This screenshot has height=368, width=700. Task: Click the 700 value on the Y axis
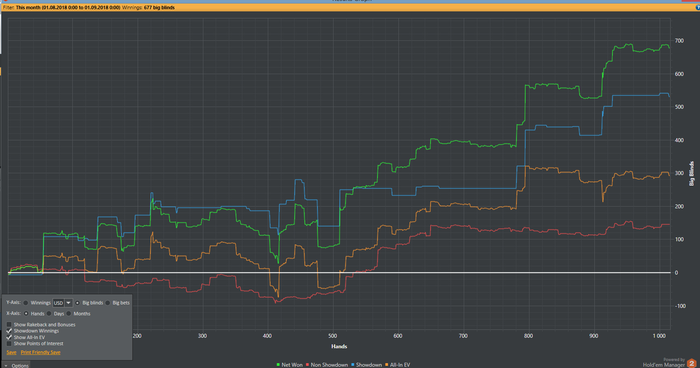(x=679, y=41)
